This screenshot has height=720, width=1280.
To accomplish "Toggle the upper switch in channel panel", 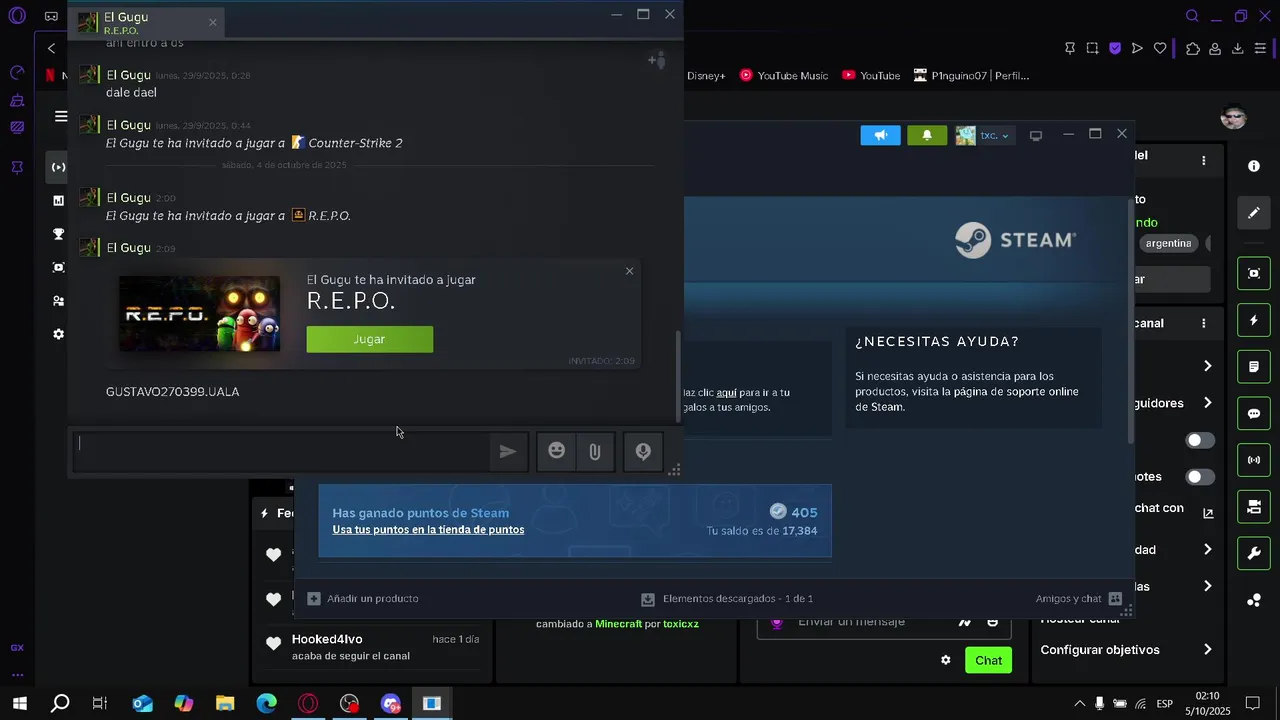I will (x=1200, y=440).
